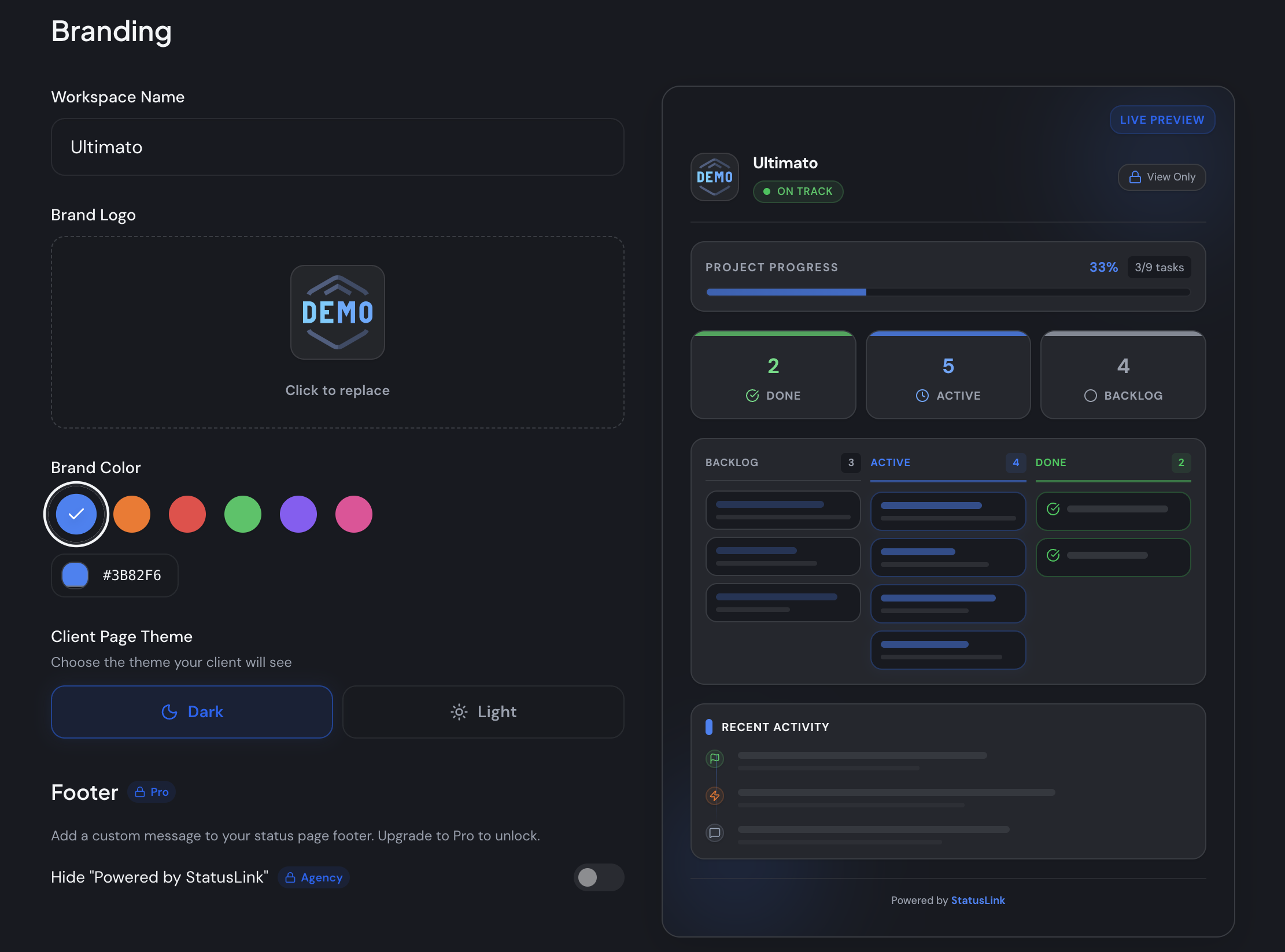Click the DEMO brand logo to replace it
The height and width of the screenshot is (952, 1285).
pyautogui.click(x=338, y=312)
